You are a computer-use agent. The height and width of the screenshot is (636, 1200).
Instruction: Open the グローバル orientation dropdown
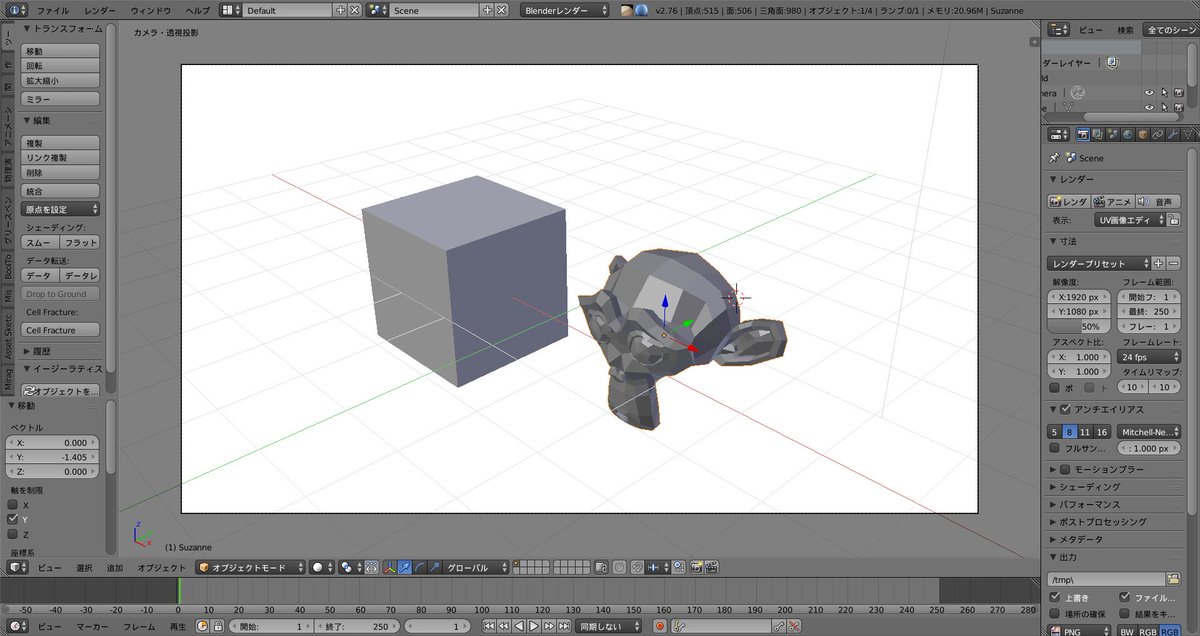[475, 567]
